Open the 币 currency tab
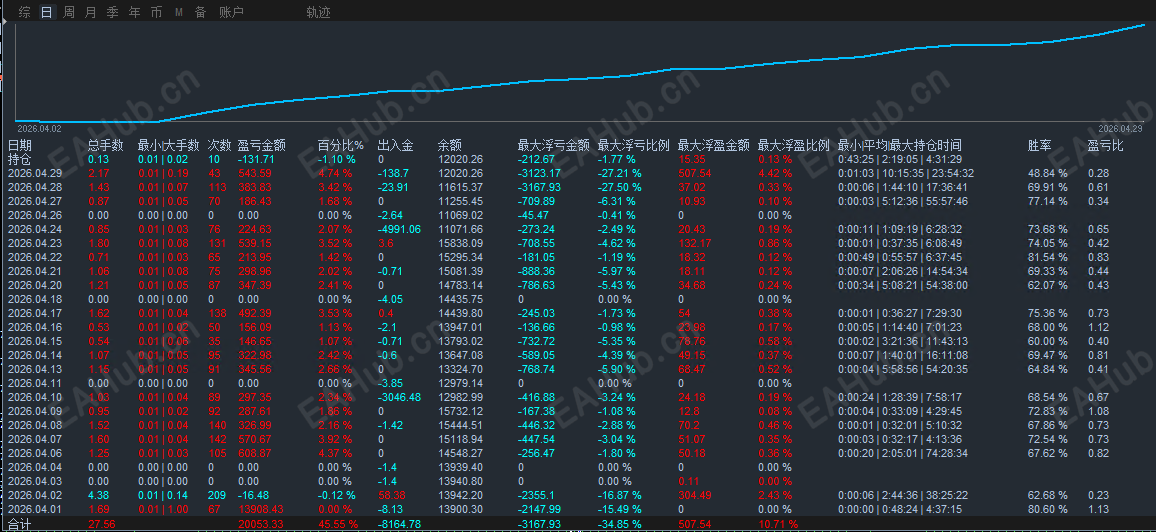 click(156, 12)
